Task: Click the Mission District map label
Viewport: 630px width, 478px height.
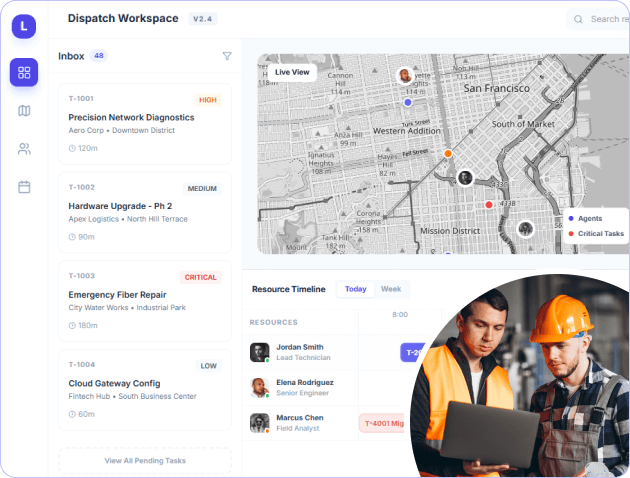Action: click(450, 231)
